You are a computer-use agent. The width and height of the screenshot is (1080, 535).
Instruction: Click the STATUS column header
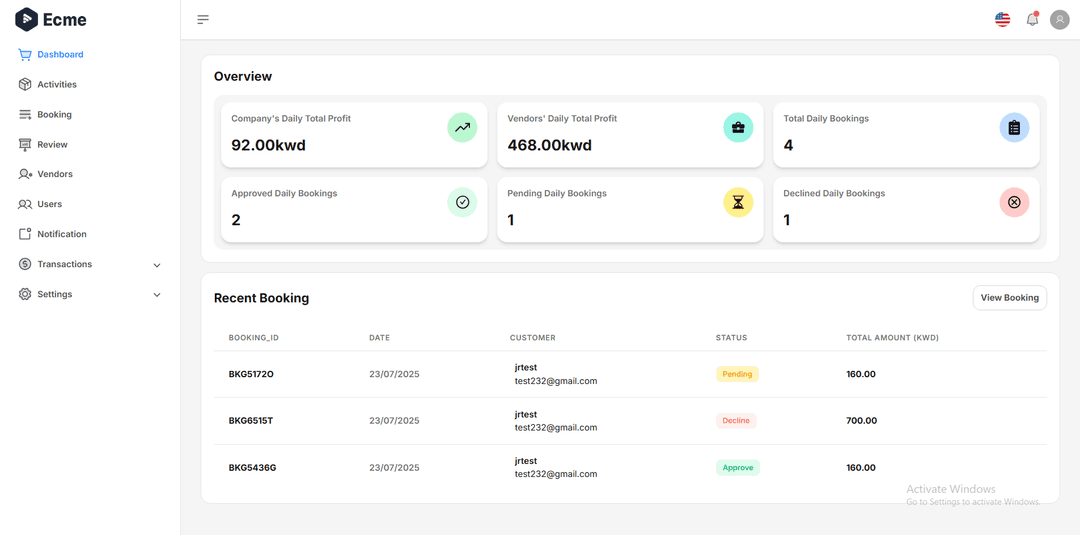pos(731,338)
